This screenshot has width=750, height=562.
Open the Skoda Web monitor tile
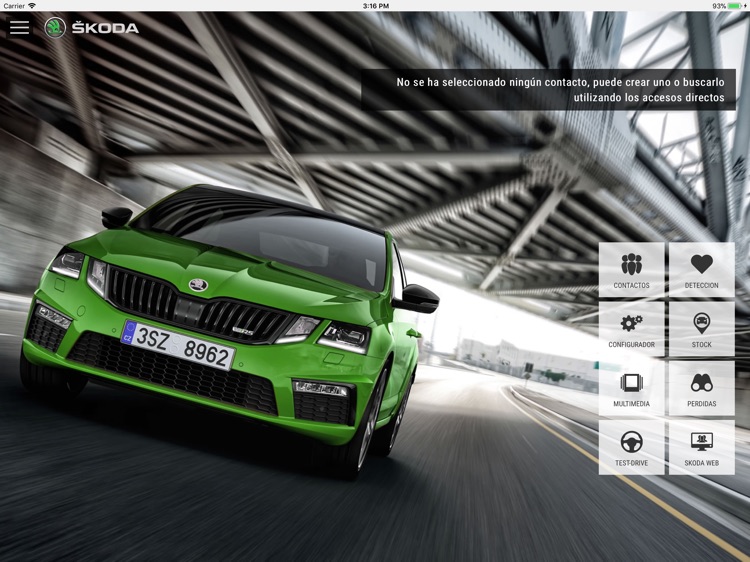click(701, 448)
